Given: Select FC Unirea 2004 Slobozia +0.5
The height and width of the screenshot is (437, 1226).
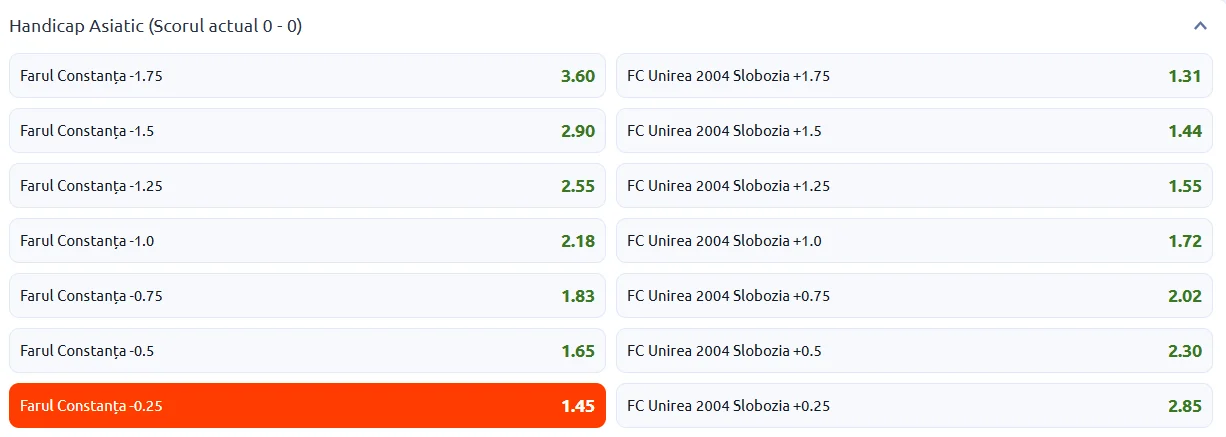Looking at the screenshot, I should (x=913, y=350).
